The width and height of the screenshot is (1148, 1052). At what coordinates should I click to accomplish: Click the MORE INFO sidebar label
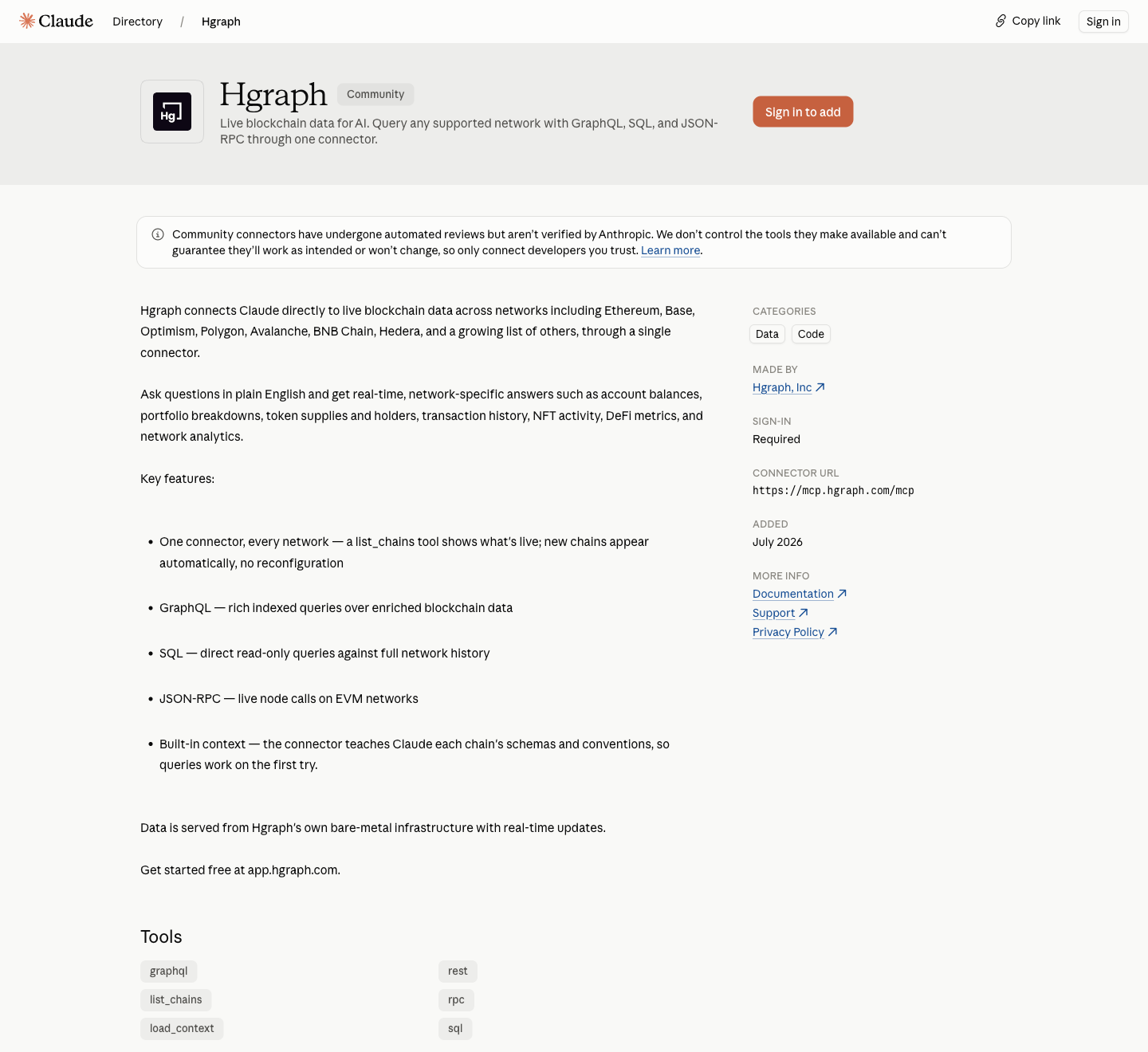click(781, 576)
